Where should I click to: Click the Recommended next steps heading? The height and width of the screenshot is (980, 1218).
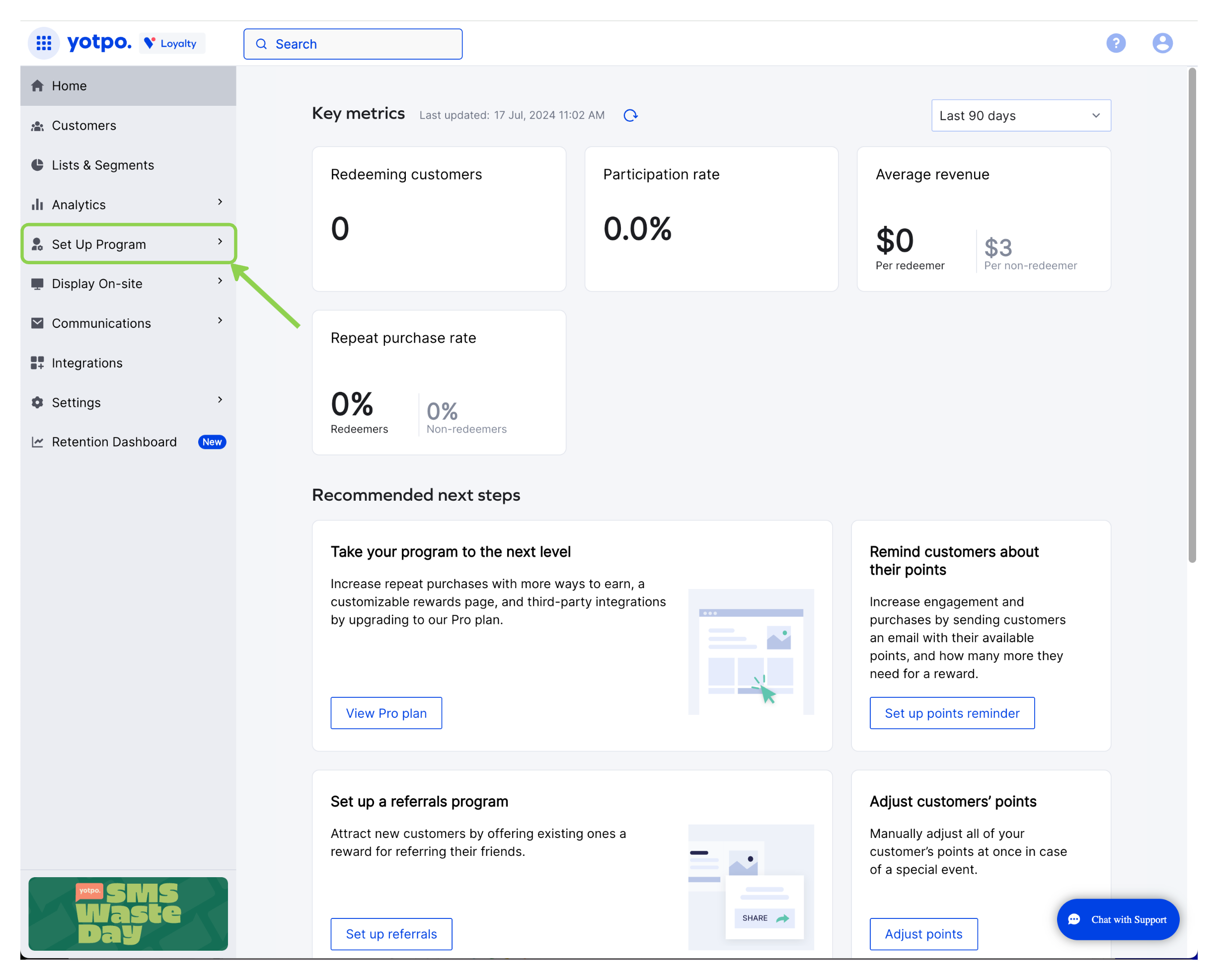416,495
